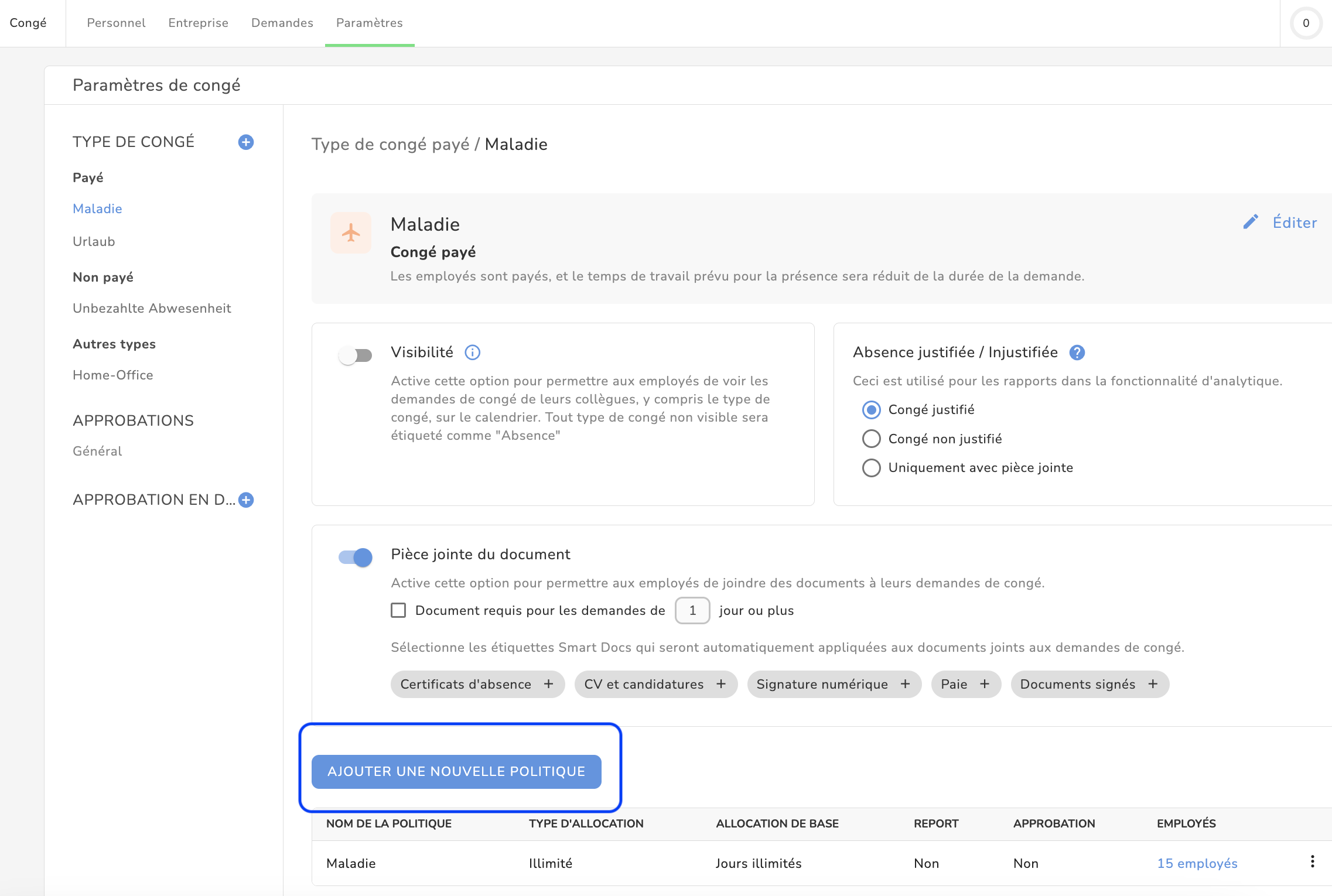Open three-dot menu for Maladie policy
The height and width of the screenshot is (896, 1332).
[x=1312, y=861]
